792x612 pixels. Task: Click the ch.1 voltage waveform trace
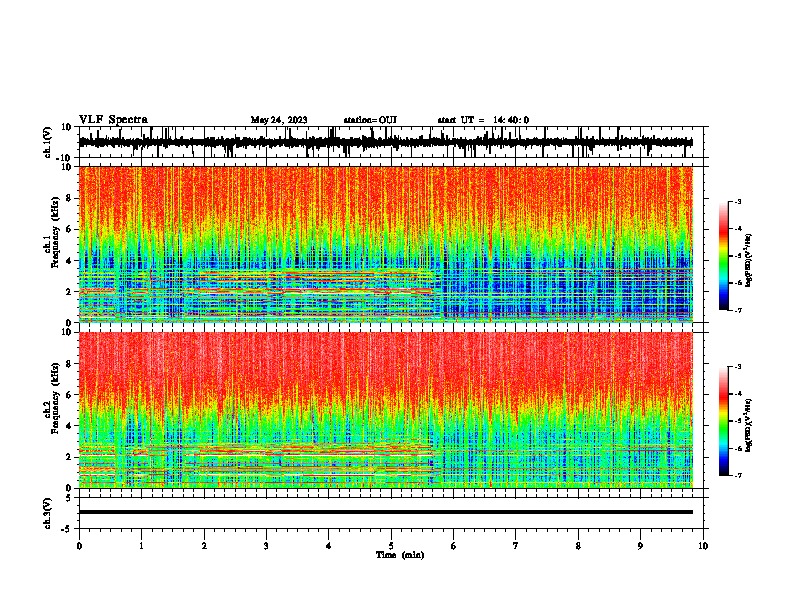pos(385,142)
